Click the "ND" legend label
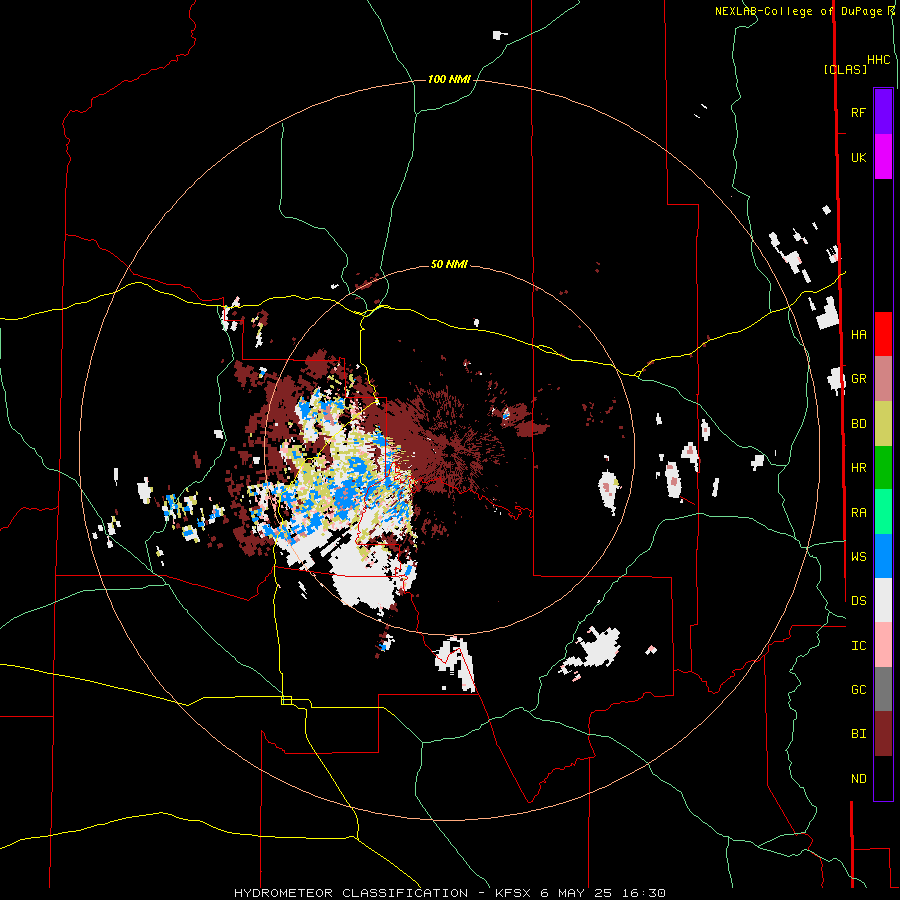Viewport: 900px width, 900px height. (858, 778)
